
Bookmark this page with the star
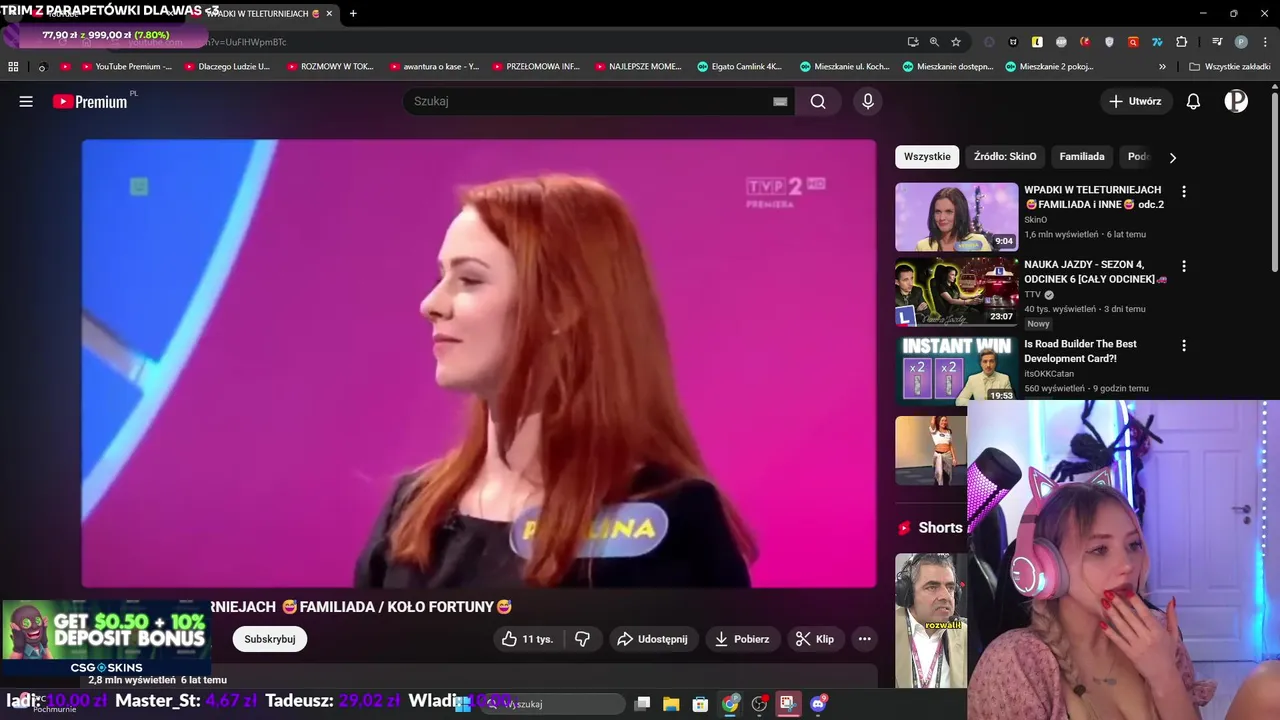tap(956, 42)
